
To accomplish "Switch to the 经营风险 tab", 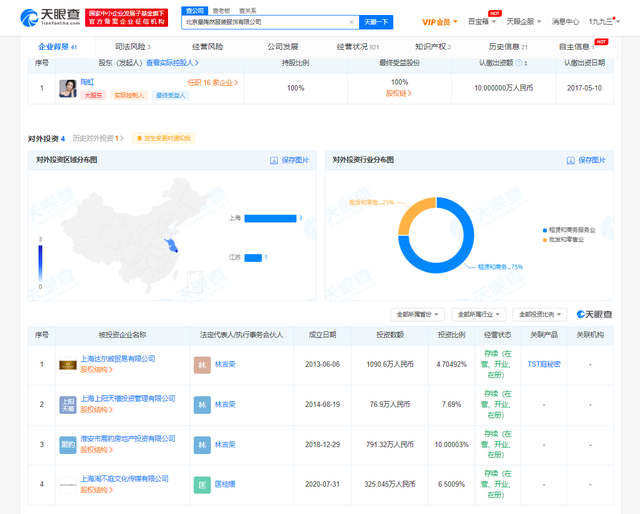I will tap(207, 47).
